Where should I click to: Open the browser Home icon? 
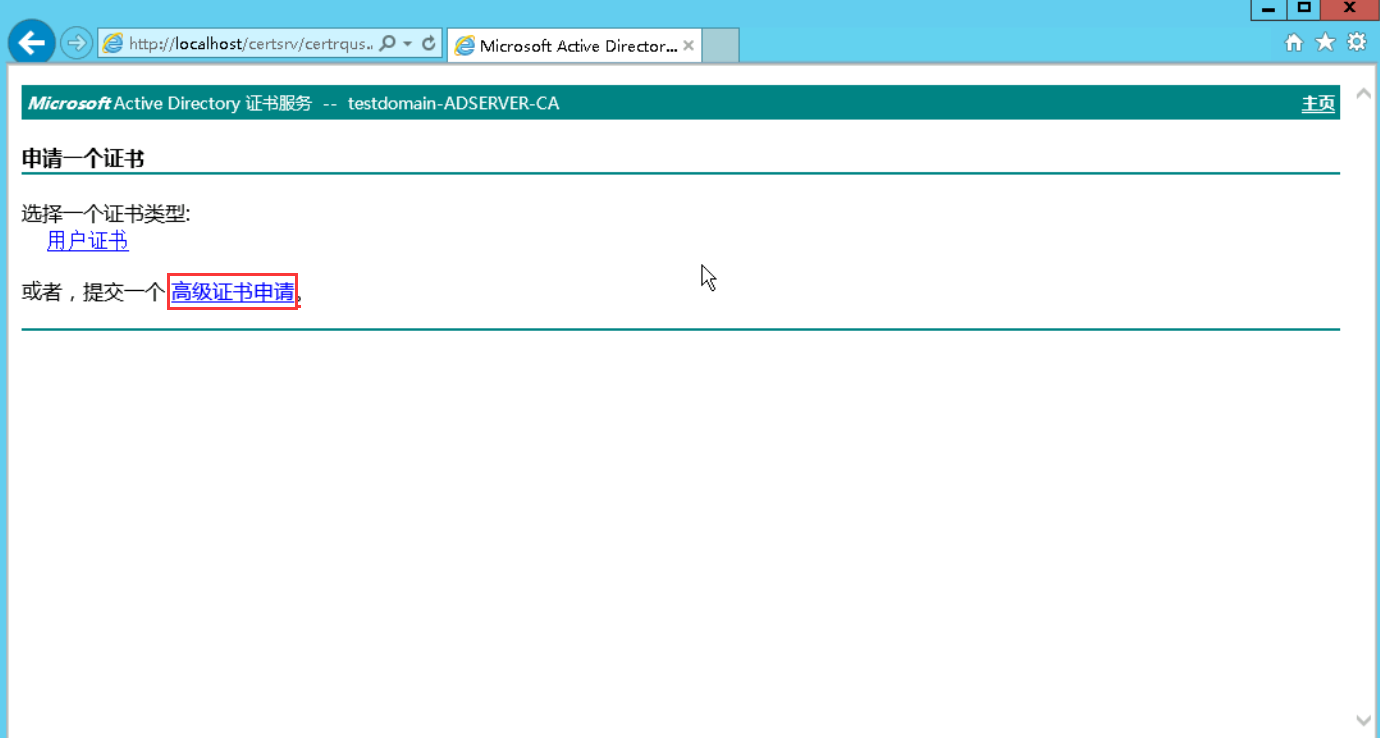click(x=1294, y=42)
